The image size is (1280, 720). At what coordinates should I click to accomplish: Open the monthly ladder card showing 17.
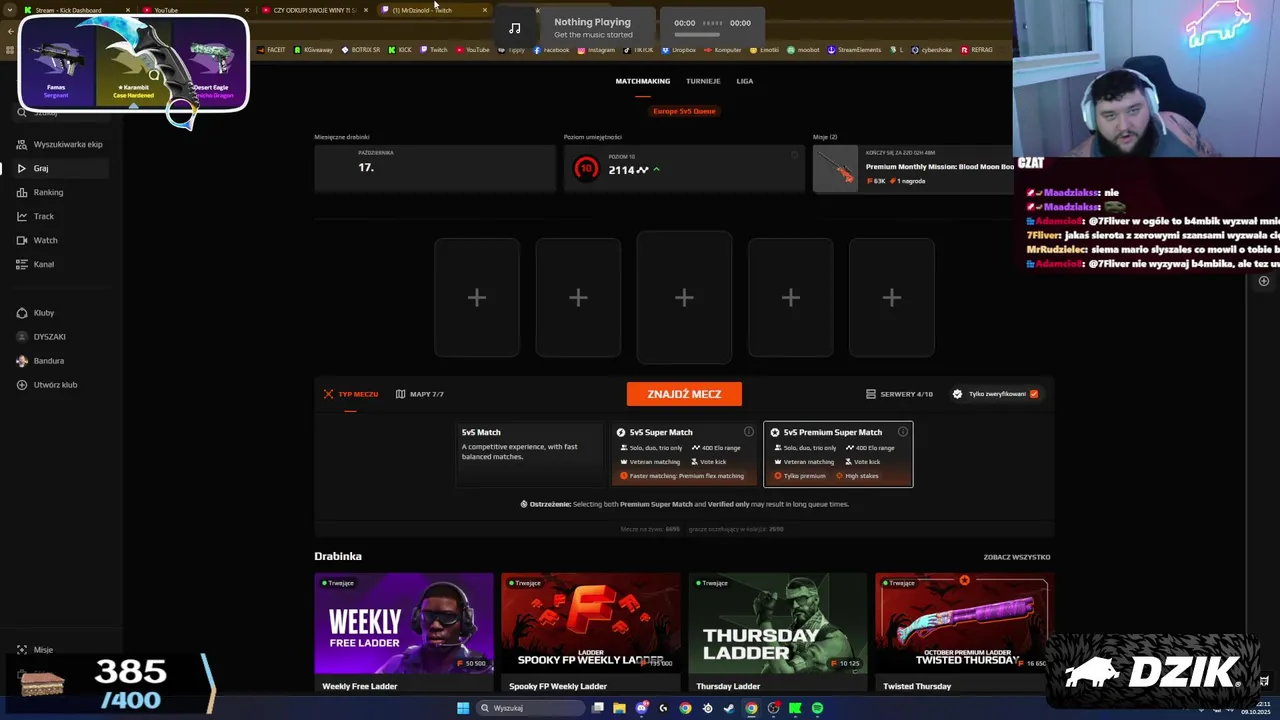click(x=435, y=168)
